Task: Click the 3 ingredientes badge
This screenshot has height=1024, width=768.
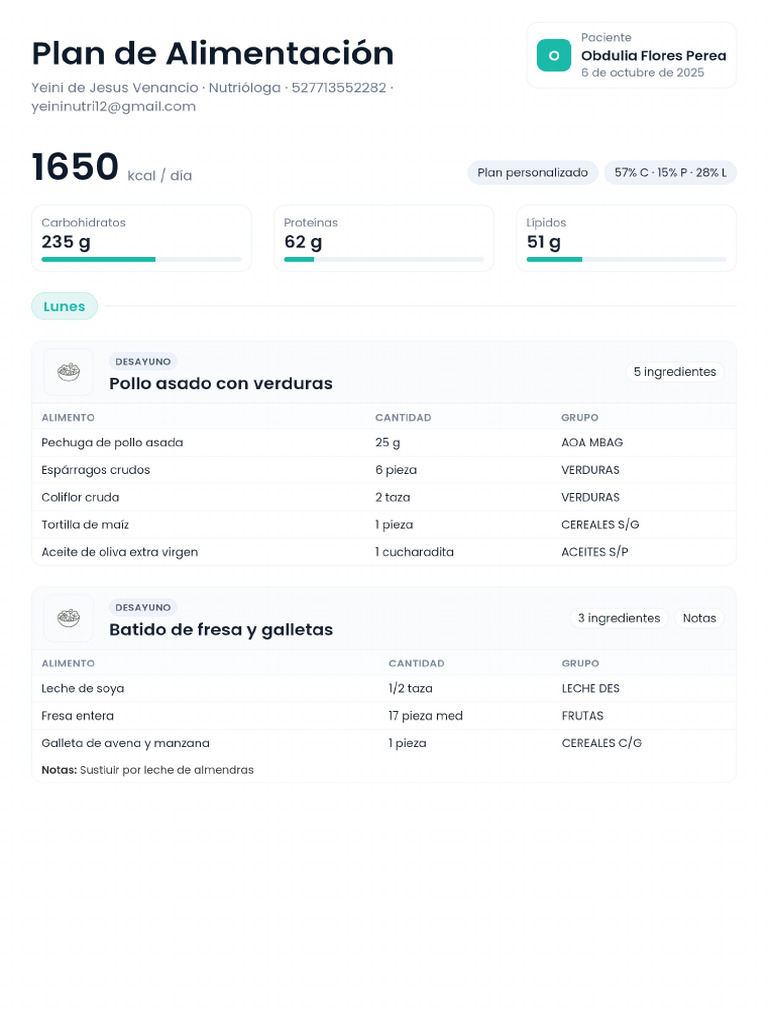Action: coord(618,618)
